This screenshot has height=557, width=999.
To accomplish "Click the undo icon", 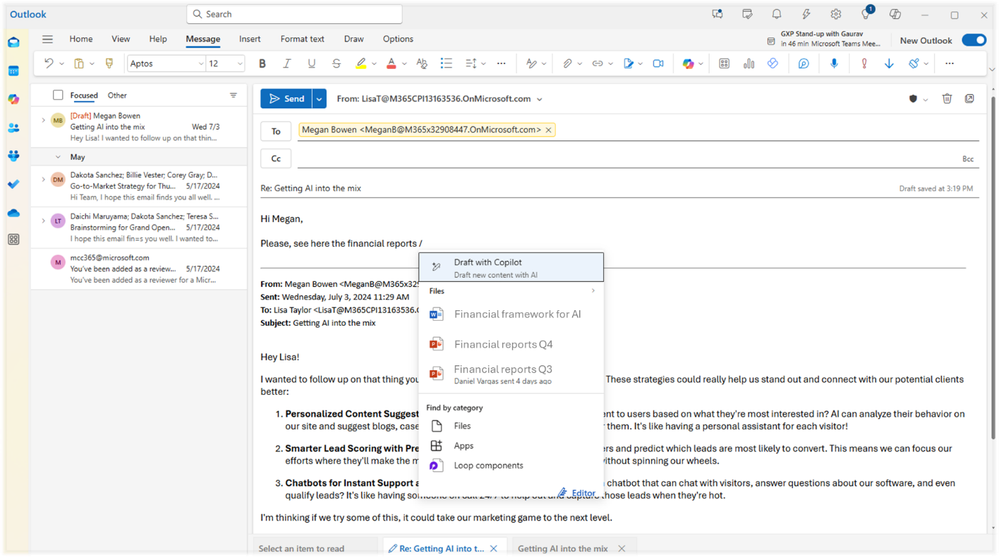I will [48, 64].
